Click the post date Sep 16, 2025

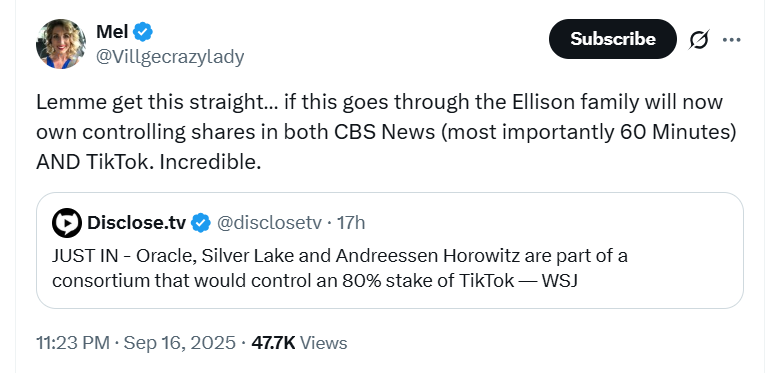[180, 343]
